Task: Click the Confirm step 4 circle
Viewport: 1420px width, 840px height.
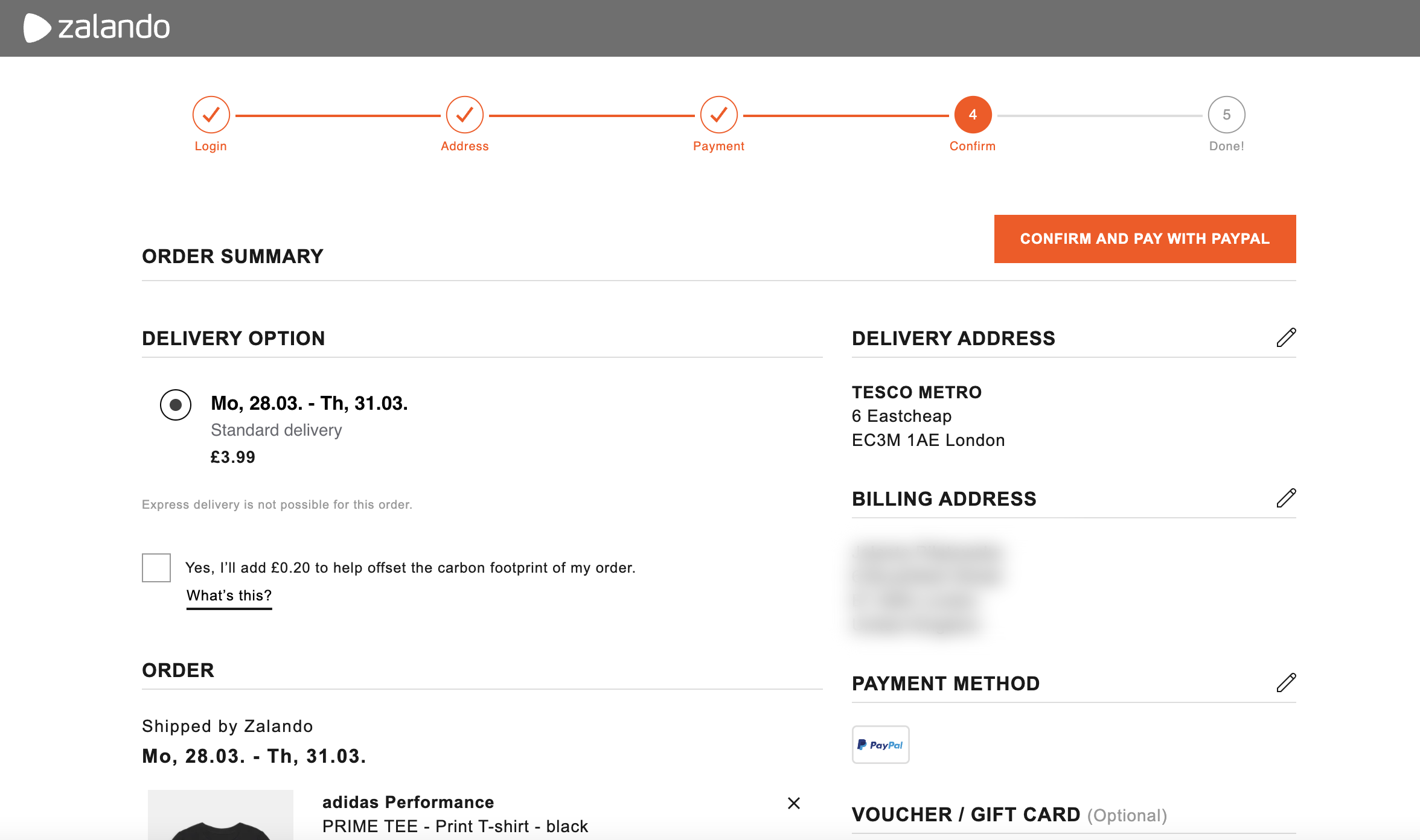Action: pos(973,115)
